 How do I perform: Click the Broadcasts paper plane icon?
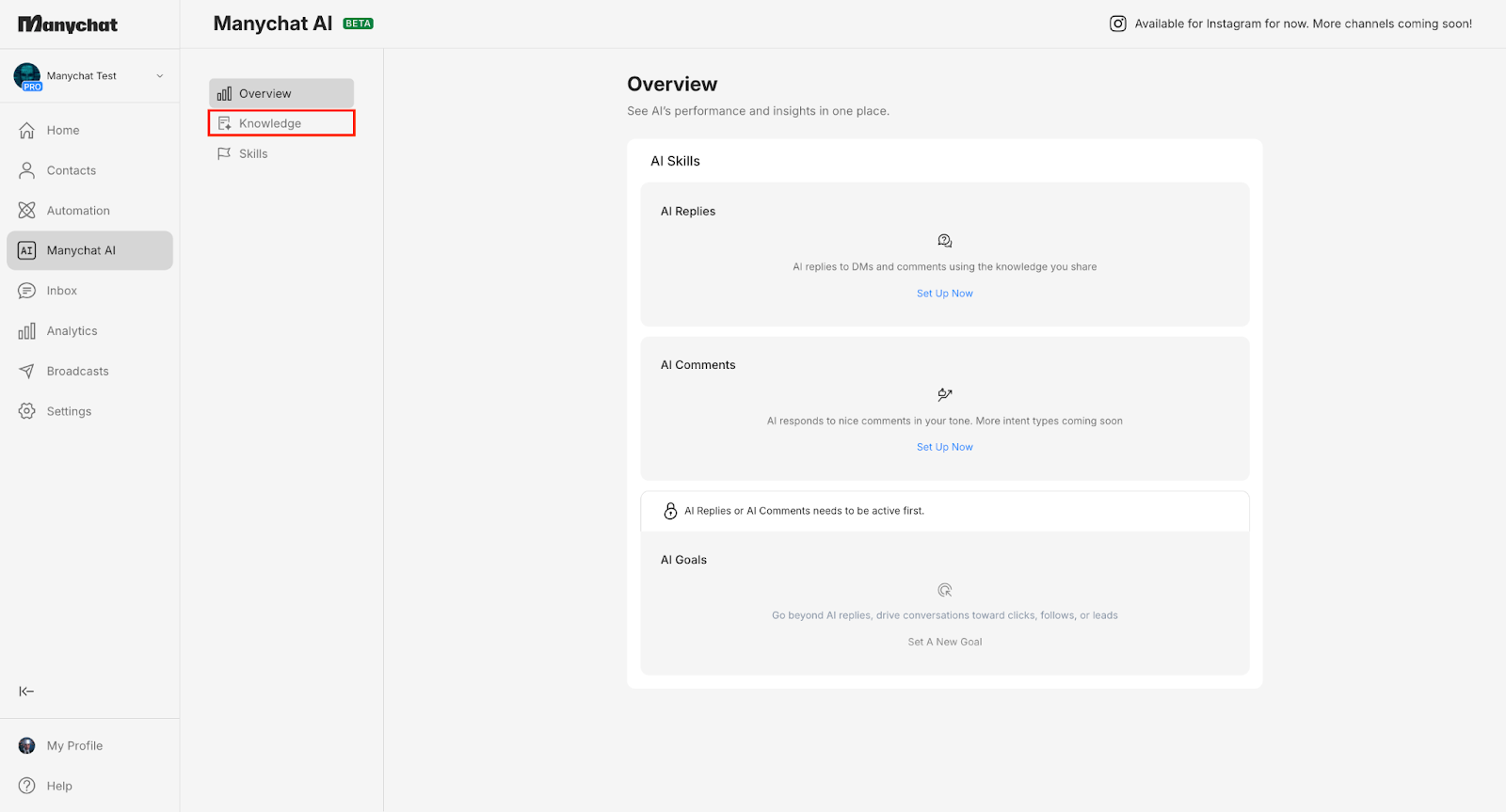point(27,372)
